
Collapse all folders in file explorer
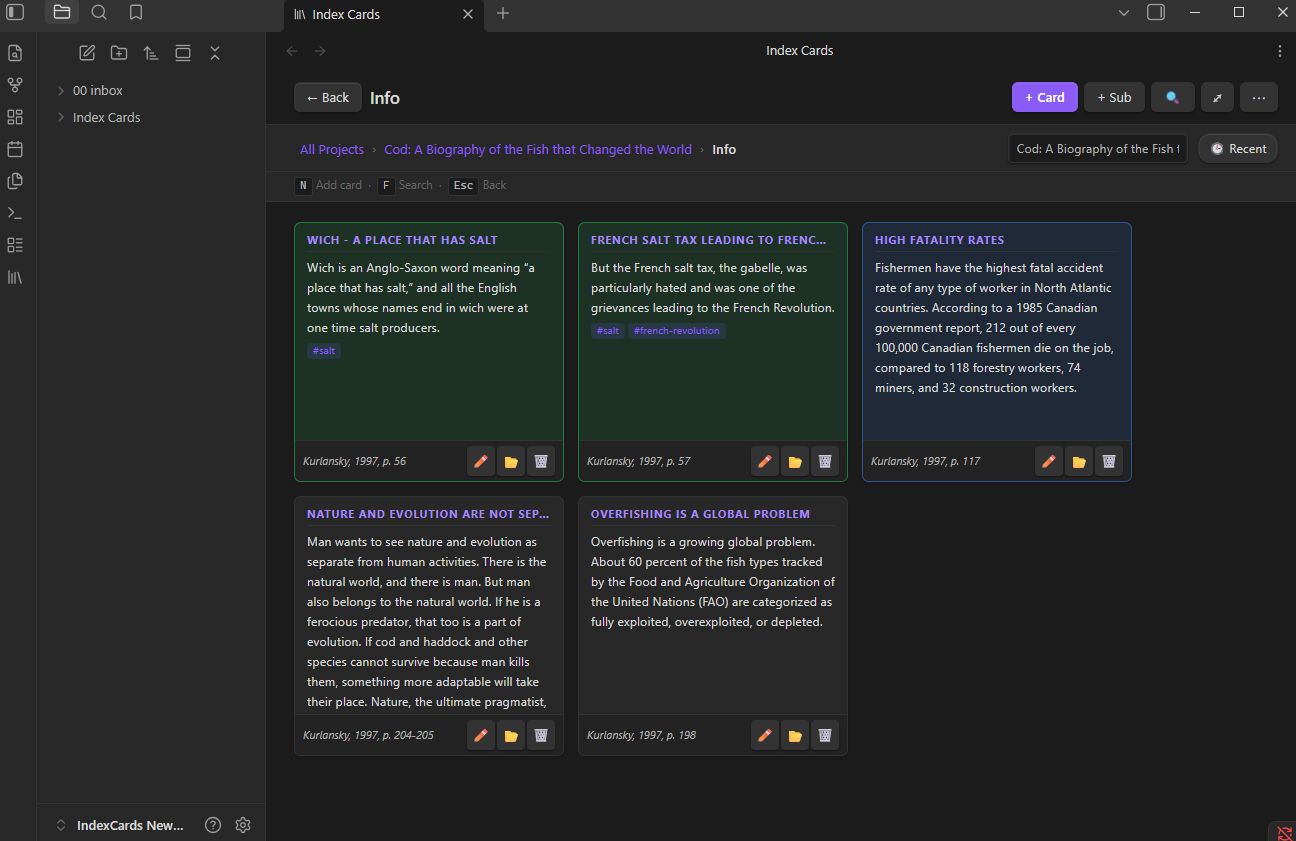pos(215,53)
